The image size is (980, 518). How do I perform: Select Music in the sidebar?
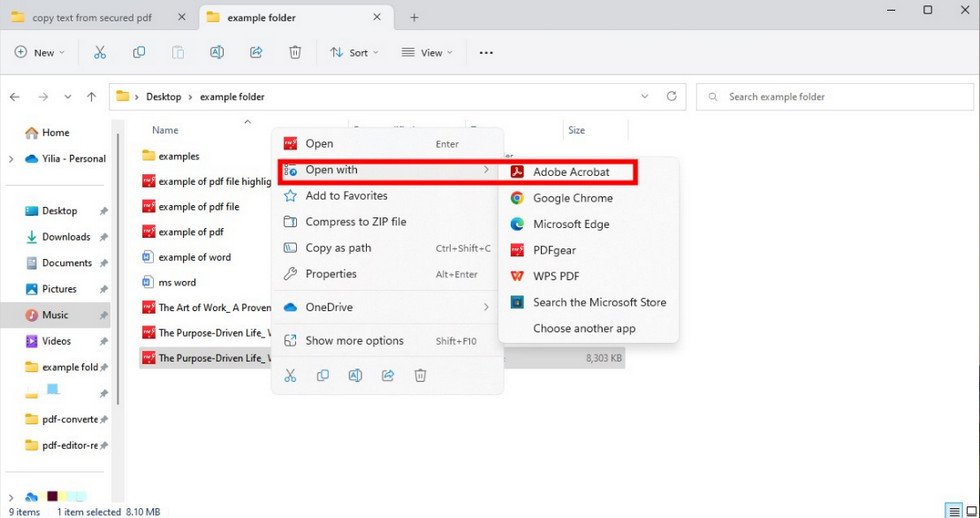pyautogui.click(x=58, y=315)
